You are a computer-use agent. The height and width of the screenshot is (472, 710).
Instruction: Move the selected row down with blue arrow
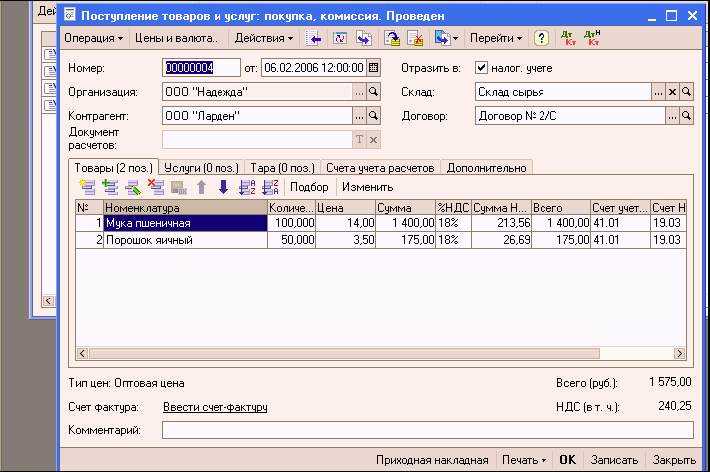coord(223,186)
